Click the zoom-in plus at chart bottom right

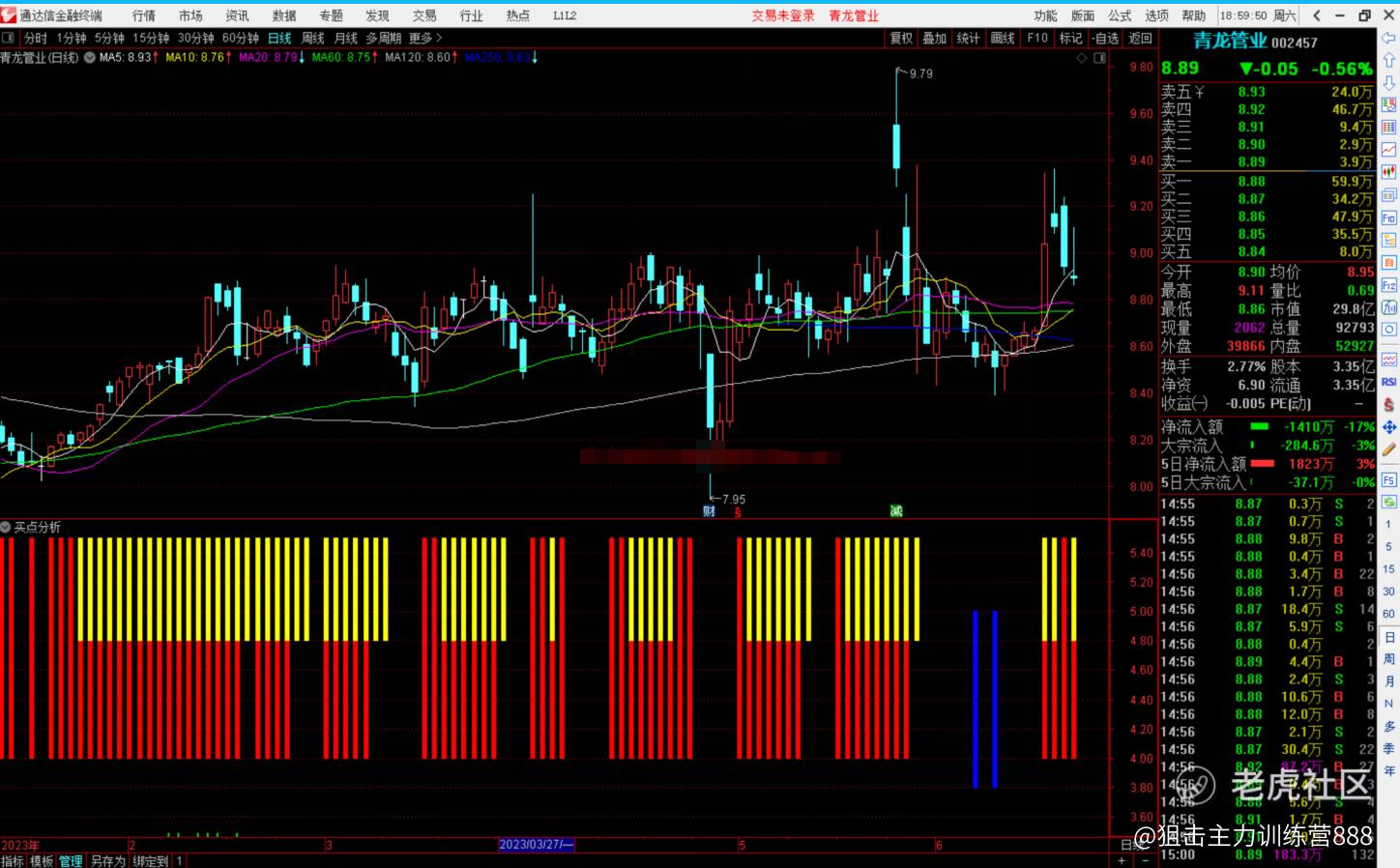click(x=1122, y=860)
